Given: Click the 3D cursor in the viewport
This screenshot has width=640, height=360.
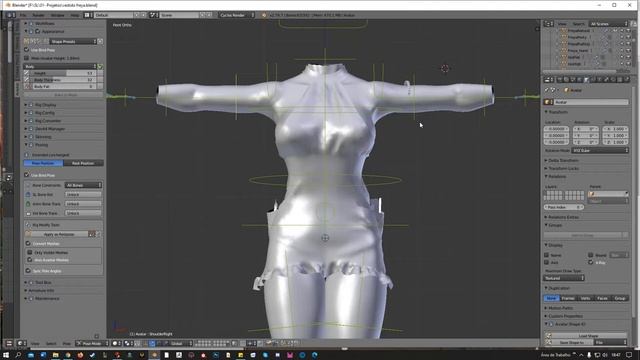Looking at the screenshot, I should pos(445,69).
